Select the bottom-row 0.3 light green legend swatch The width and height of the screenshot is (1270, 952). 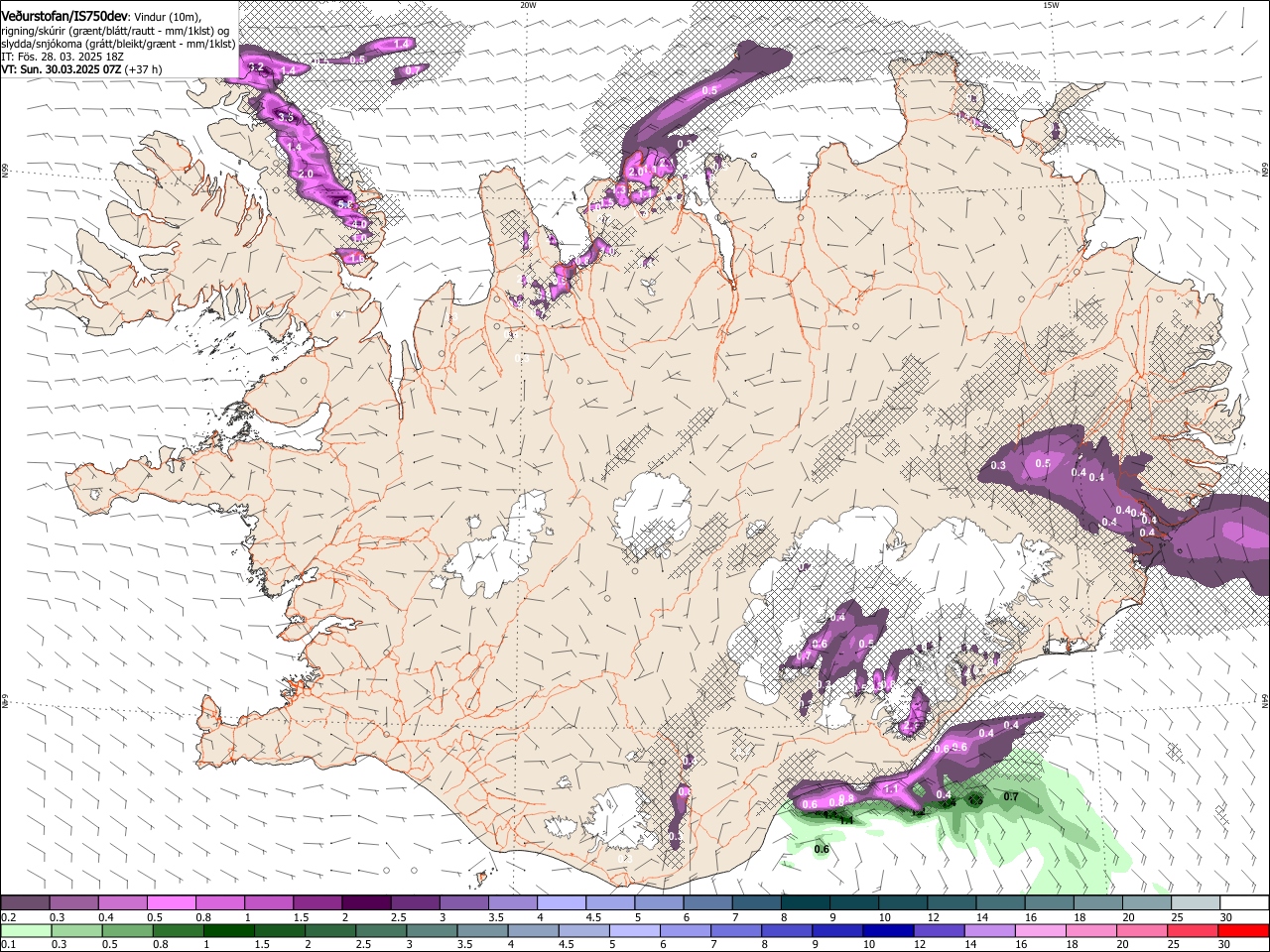(x=77, y=930)
